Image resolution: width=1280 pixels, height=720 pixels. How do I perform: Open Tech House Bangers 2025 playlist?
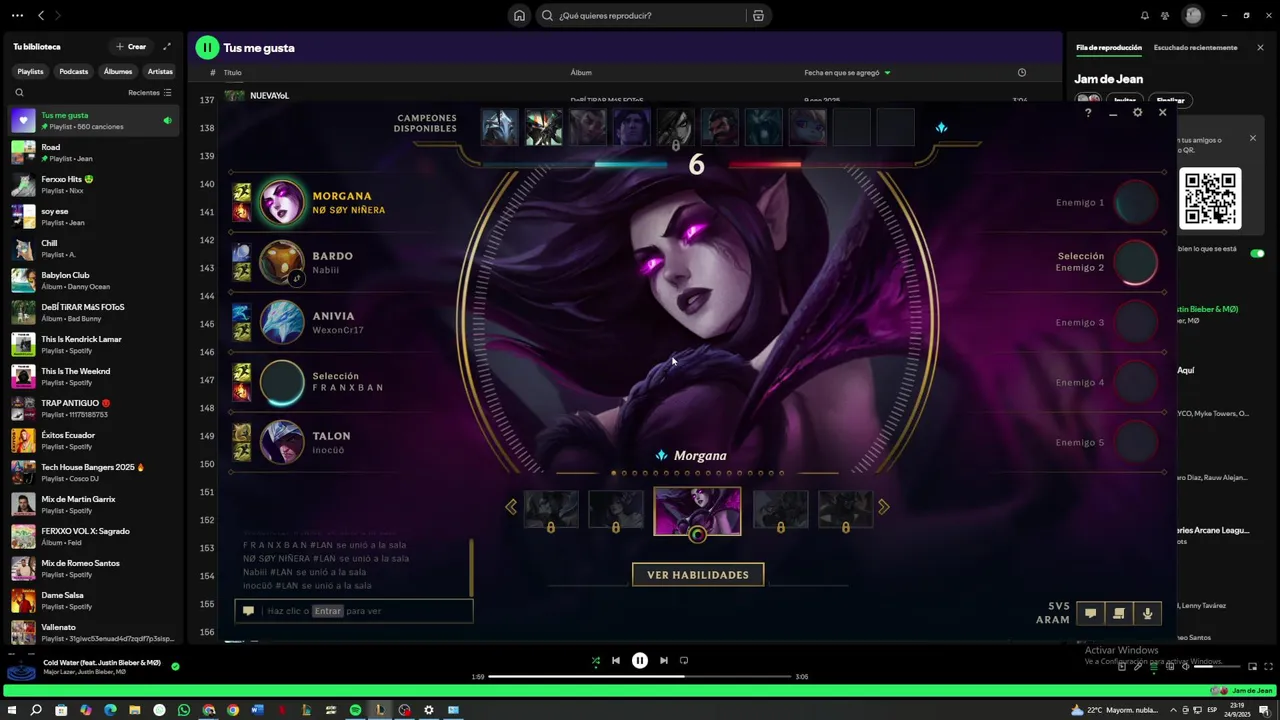coord(93,473)
